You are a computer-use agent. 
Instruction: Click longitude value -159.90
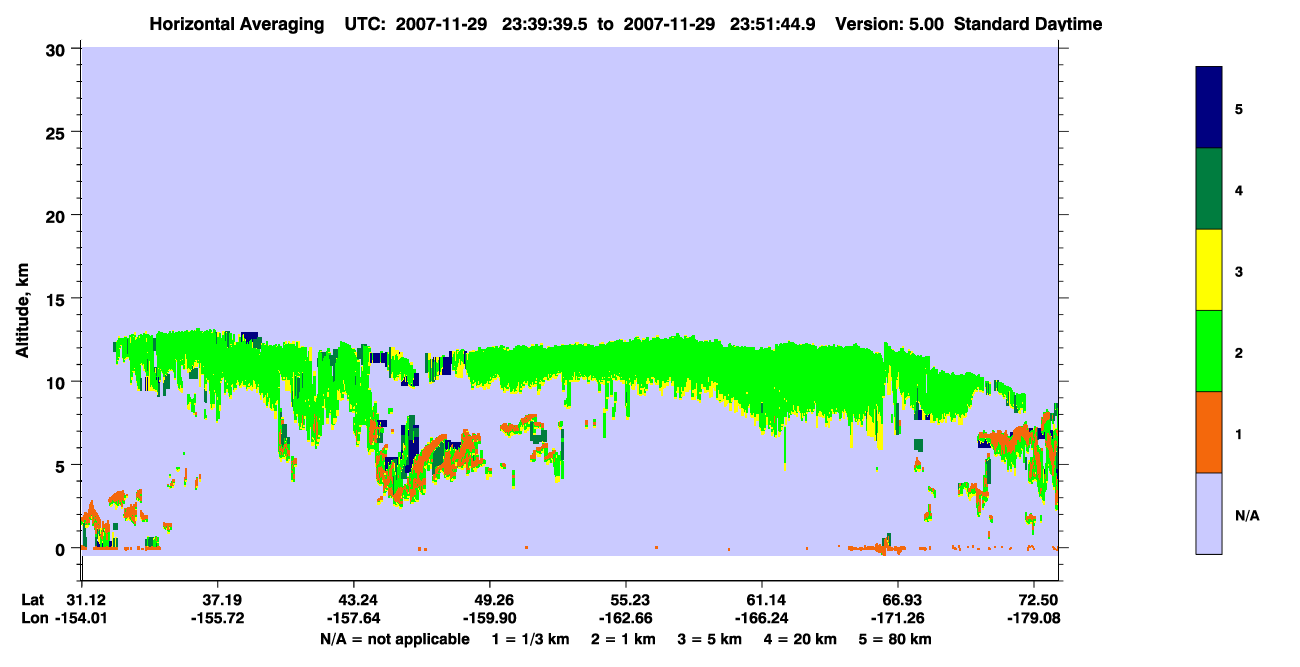click(489, 618)
